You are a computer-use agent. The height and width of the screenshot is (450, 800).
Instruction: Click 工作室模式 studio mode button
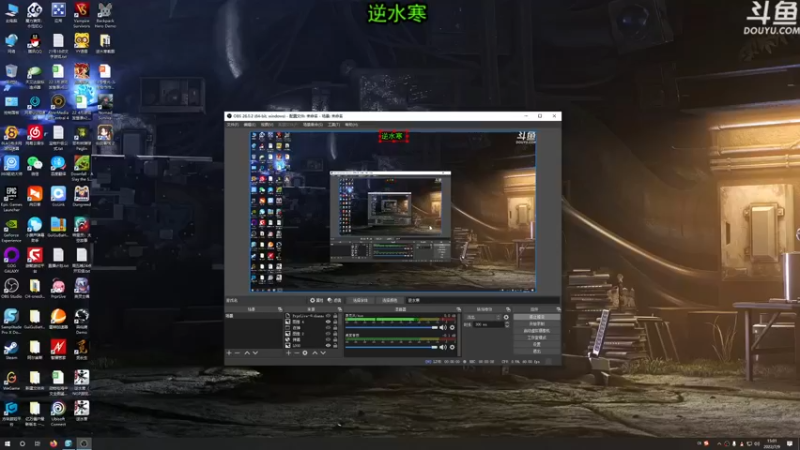coord(537,337)
